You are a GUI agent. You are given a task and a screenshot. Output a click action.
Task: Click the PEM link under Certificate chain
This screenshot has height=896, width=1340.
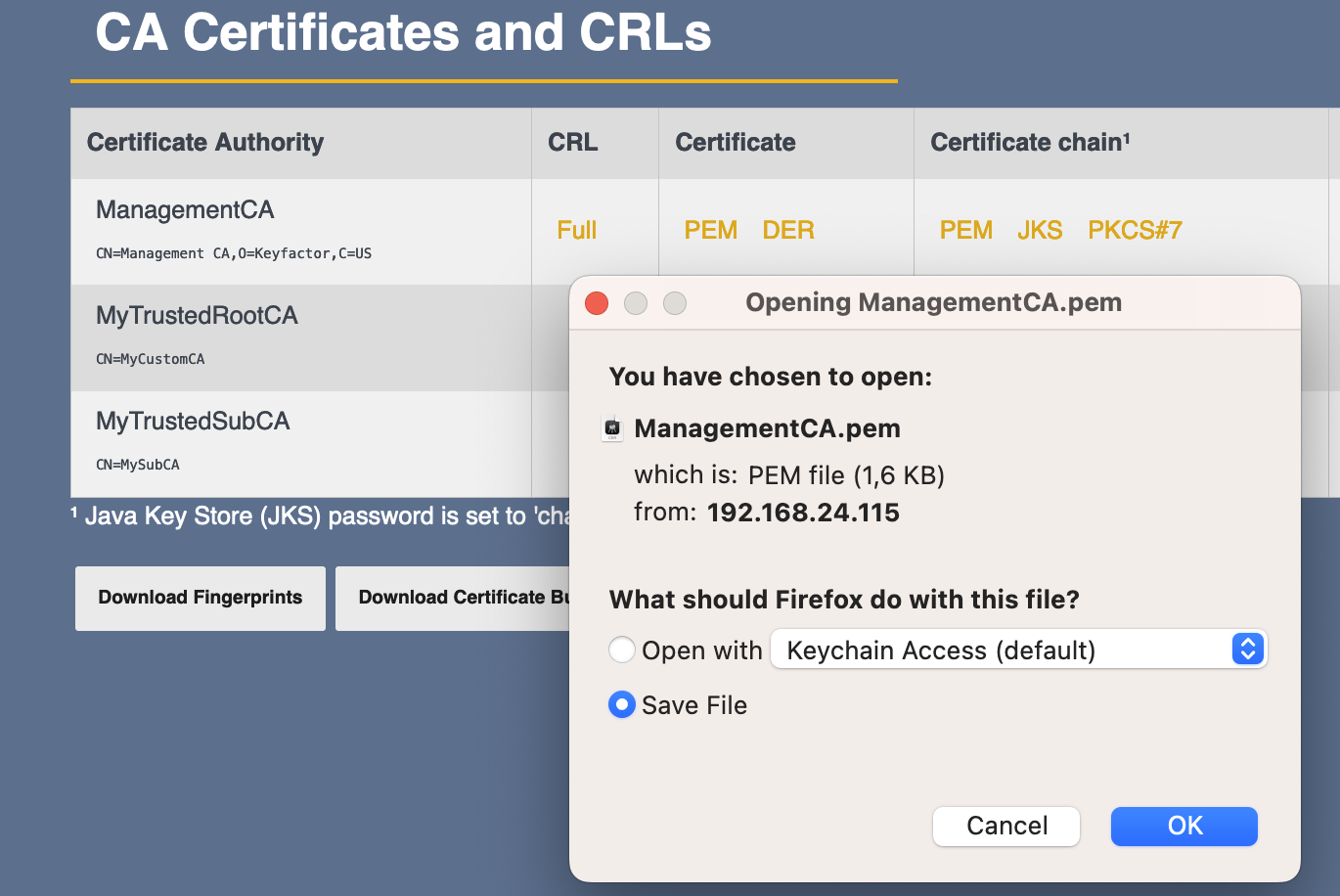pos(965,231)
